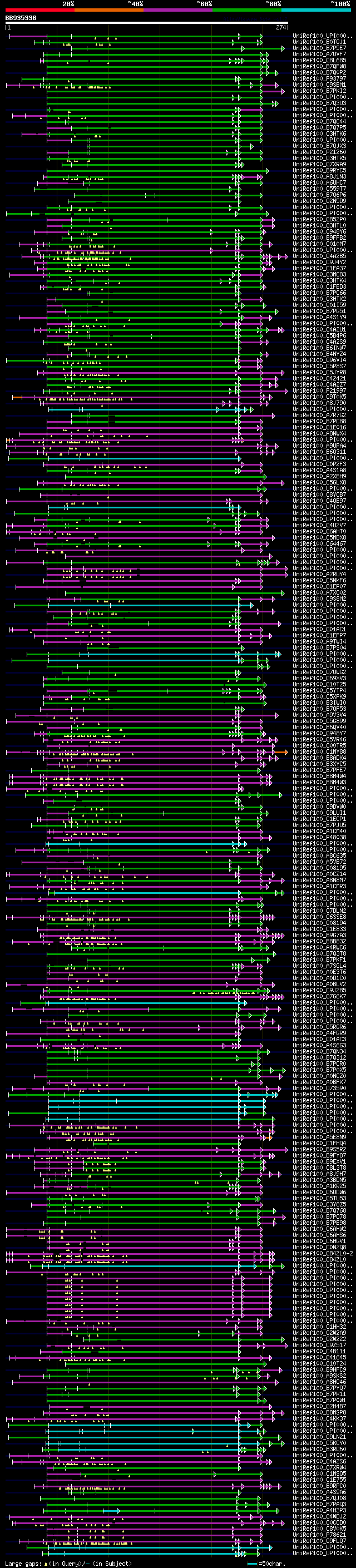Select the UniRef100_B7PG51 label
The image size is (356, 1568).
tap(319, 311)
